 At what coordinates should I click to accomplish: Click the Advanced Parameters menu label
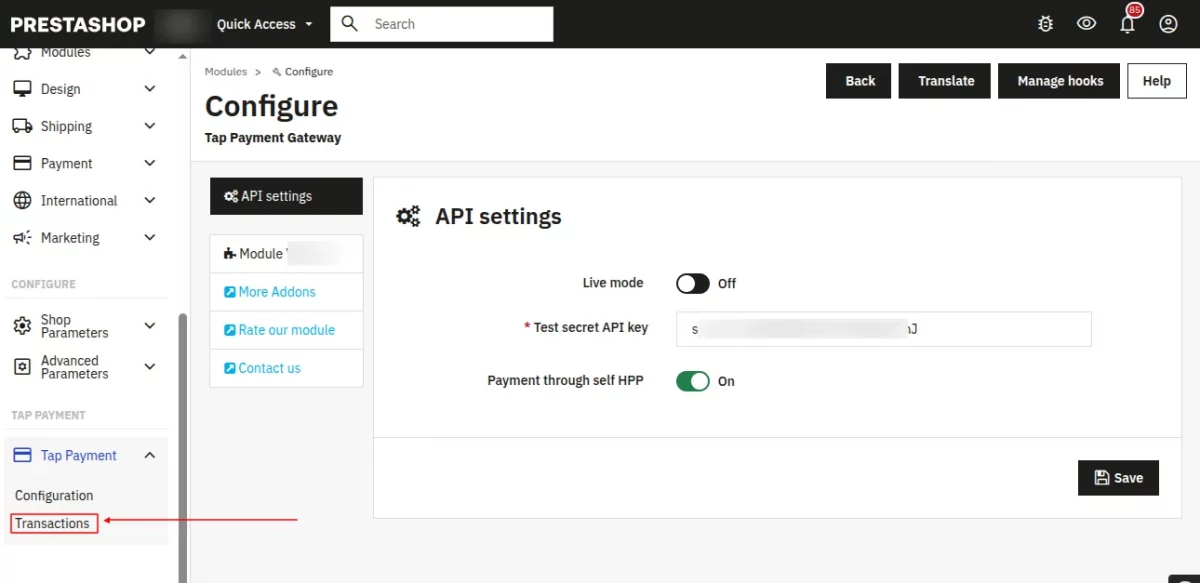tap(74, 367)
